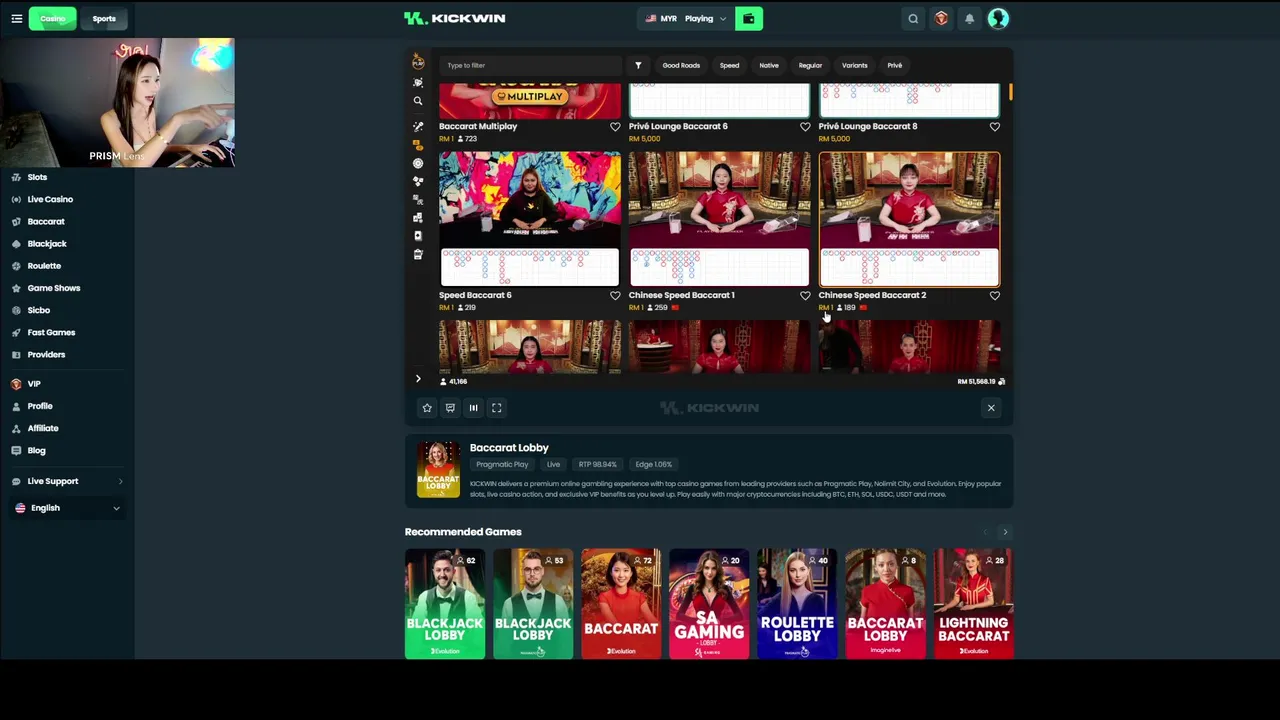Switch to the Sports tab
Screen dimensions: 1280x720
104,18
